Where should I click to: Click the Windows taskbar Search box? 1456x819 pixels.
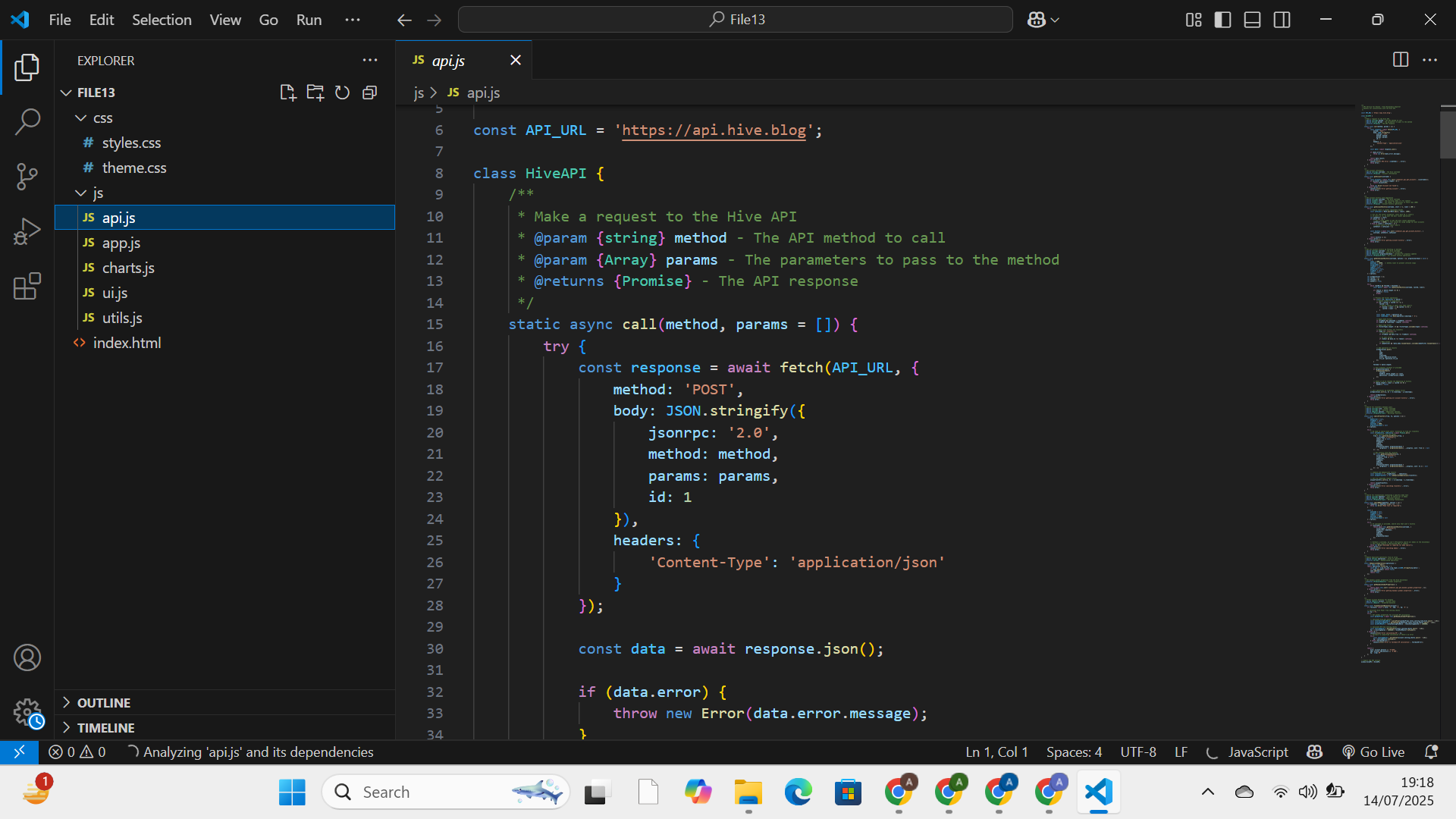pos(446,792)
